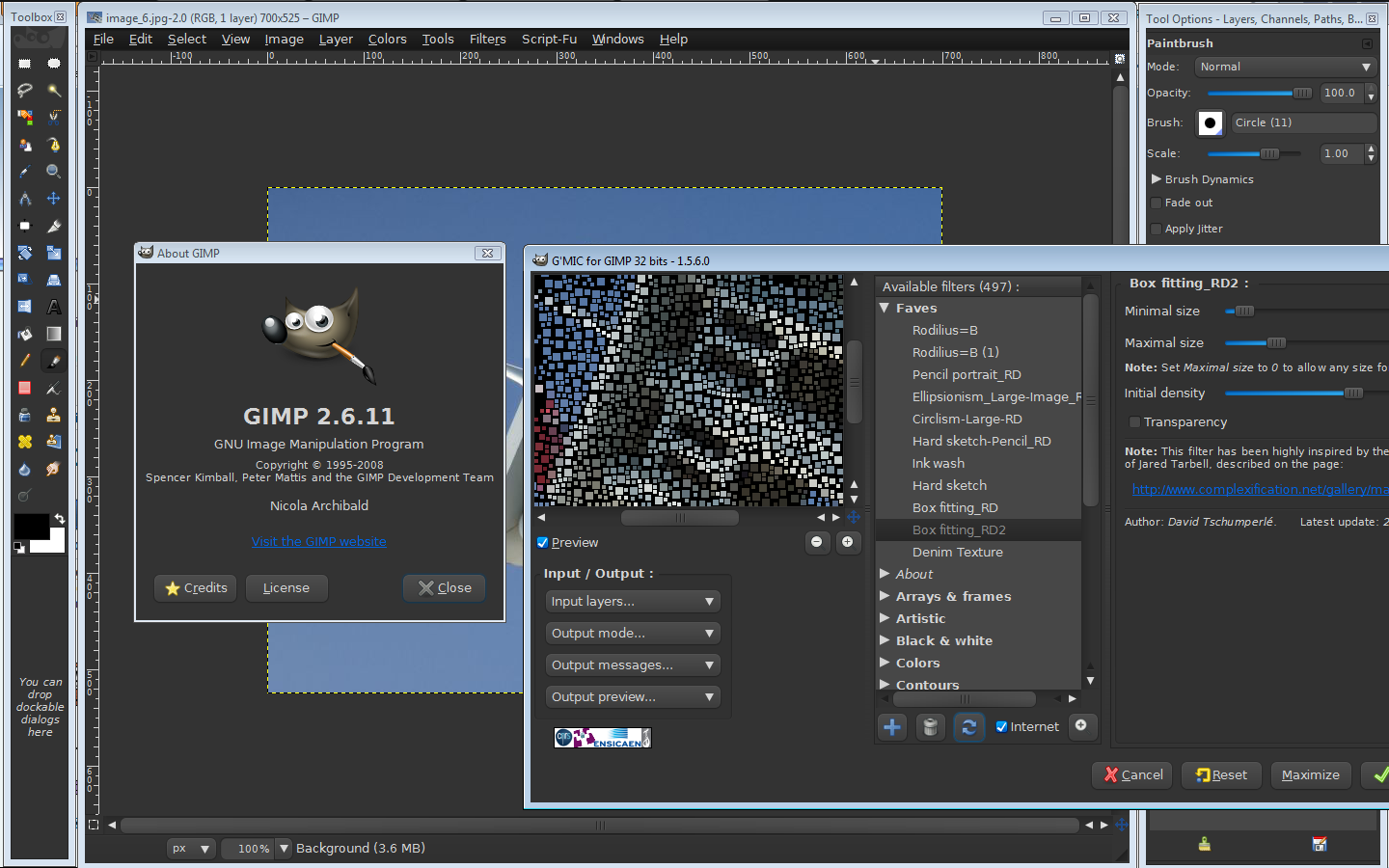The height and width of the screenshot is (868, 1389).
Task: Choose the Rotate tool in Toolbox
Action: coord(25,253)
